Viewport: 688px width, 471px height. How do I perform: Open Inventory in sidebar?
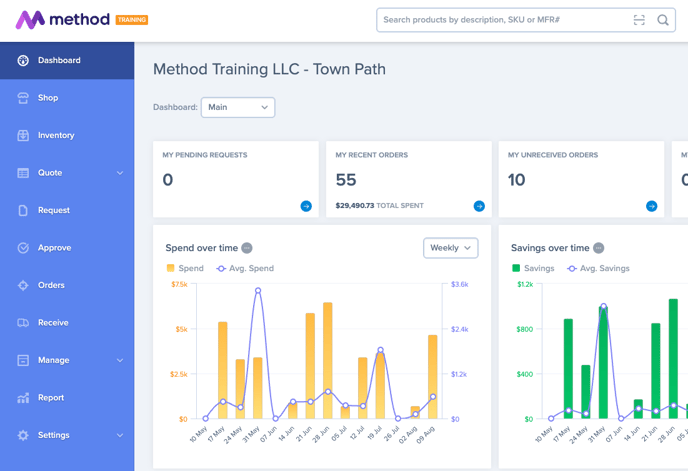tap(67, 135)
